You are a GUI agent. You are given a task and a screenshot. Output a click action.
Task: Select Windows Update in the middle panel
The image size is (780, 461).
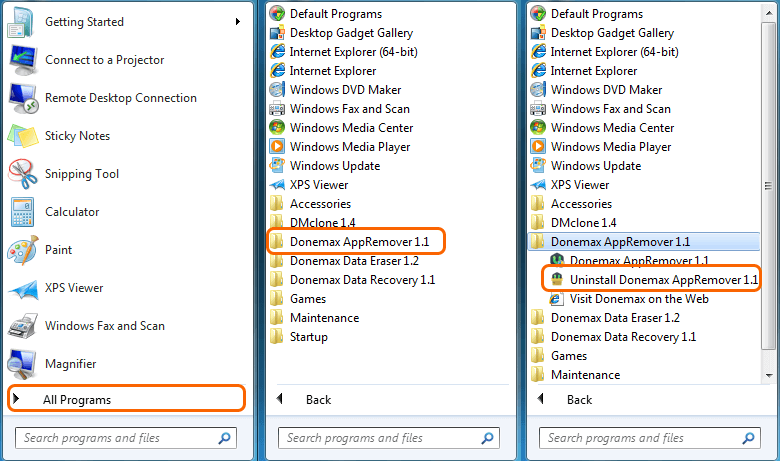(335, 166)
